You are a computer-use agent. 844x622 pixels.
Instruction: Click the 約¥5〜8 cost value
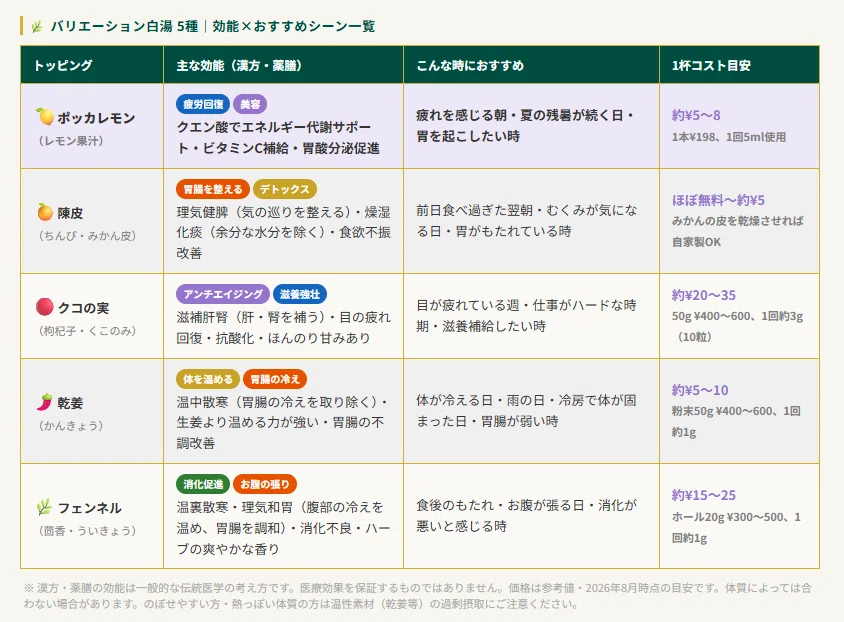(696, 115)
